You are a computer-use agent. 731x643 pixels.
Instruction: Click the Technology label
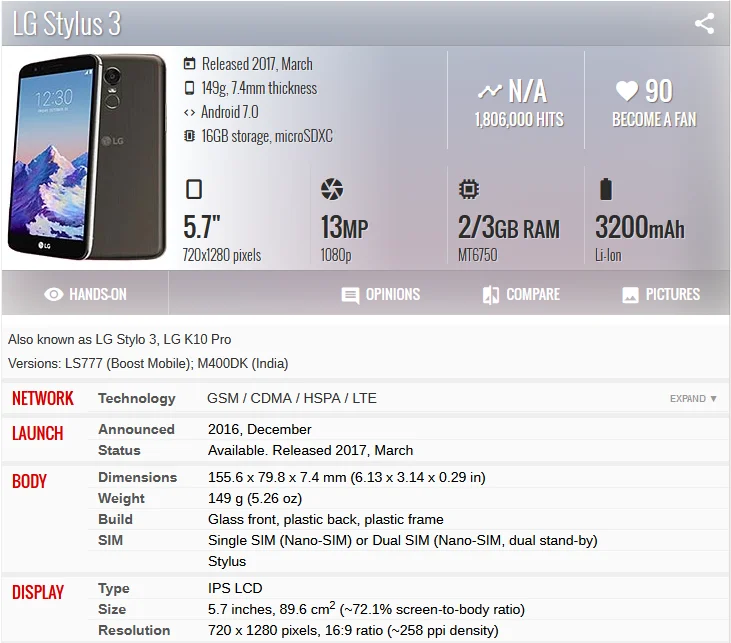pos(137,398)
